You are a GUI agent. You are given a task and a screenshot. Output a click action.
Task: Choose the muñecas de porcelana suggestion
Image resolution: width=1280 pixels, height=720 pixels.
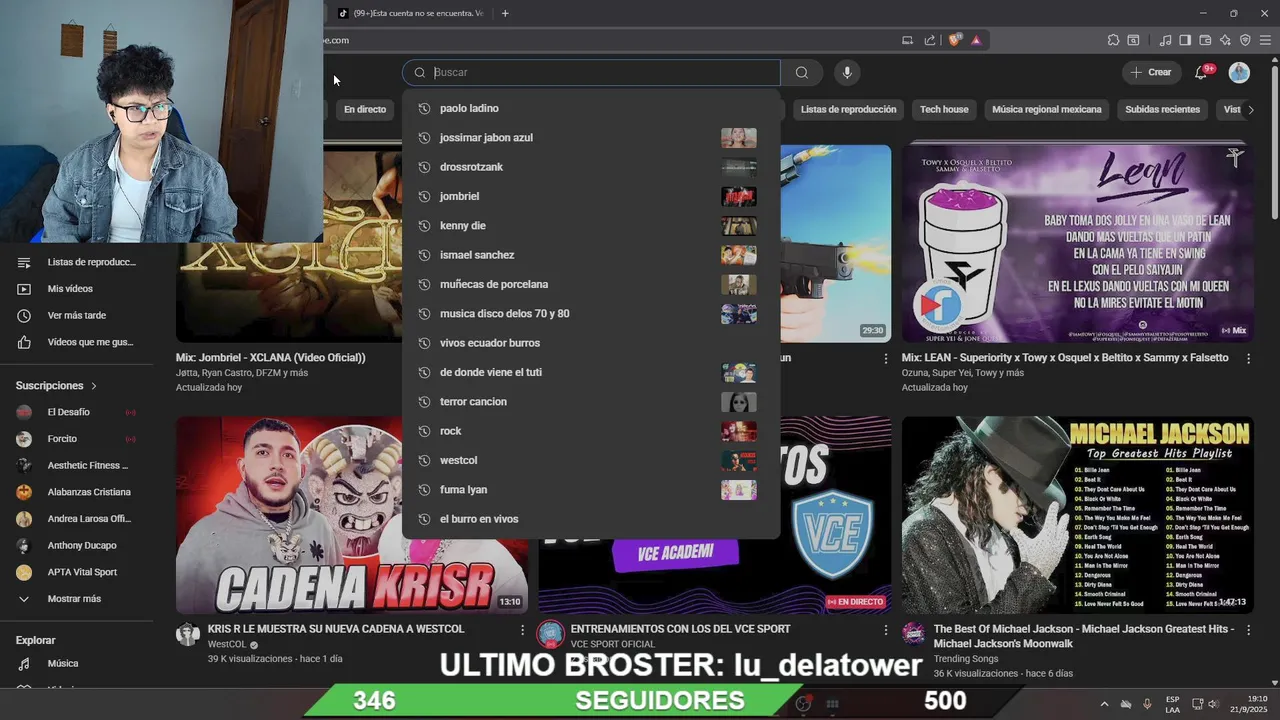591,284
